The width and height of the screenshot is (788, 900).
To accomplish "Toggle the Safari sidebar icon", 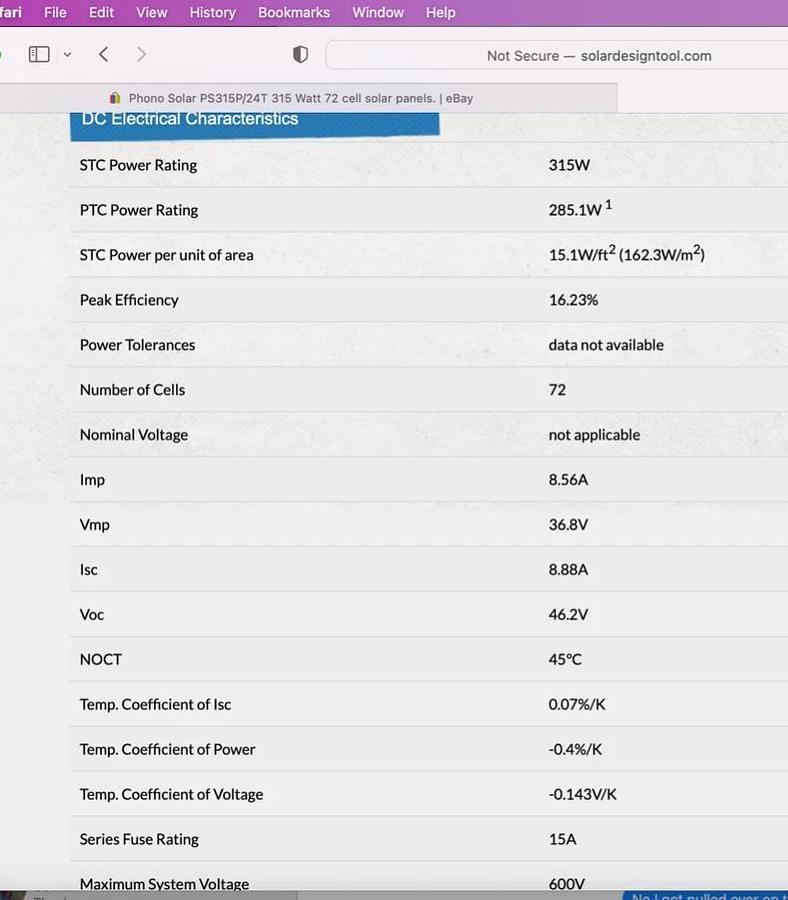I will point(39,54).
